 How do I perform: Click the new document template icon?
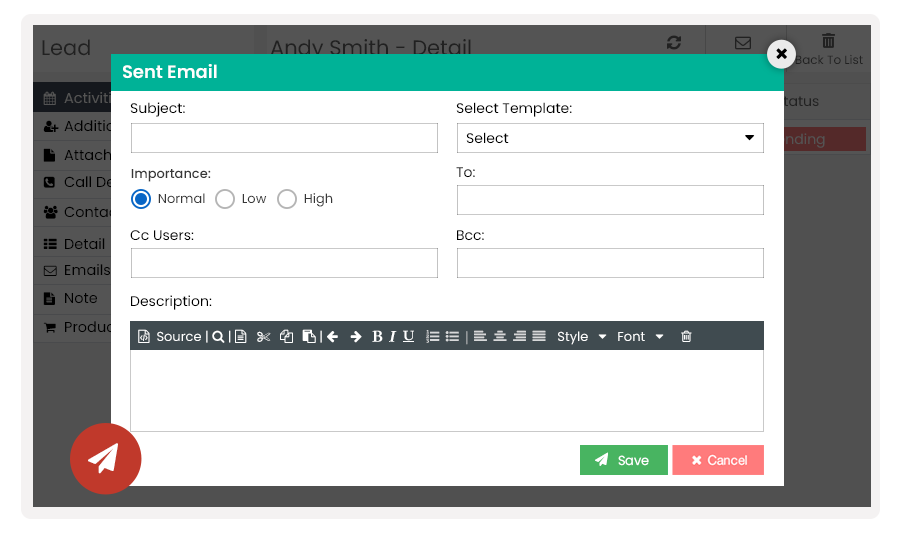[240, 336]
